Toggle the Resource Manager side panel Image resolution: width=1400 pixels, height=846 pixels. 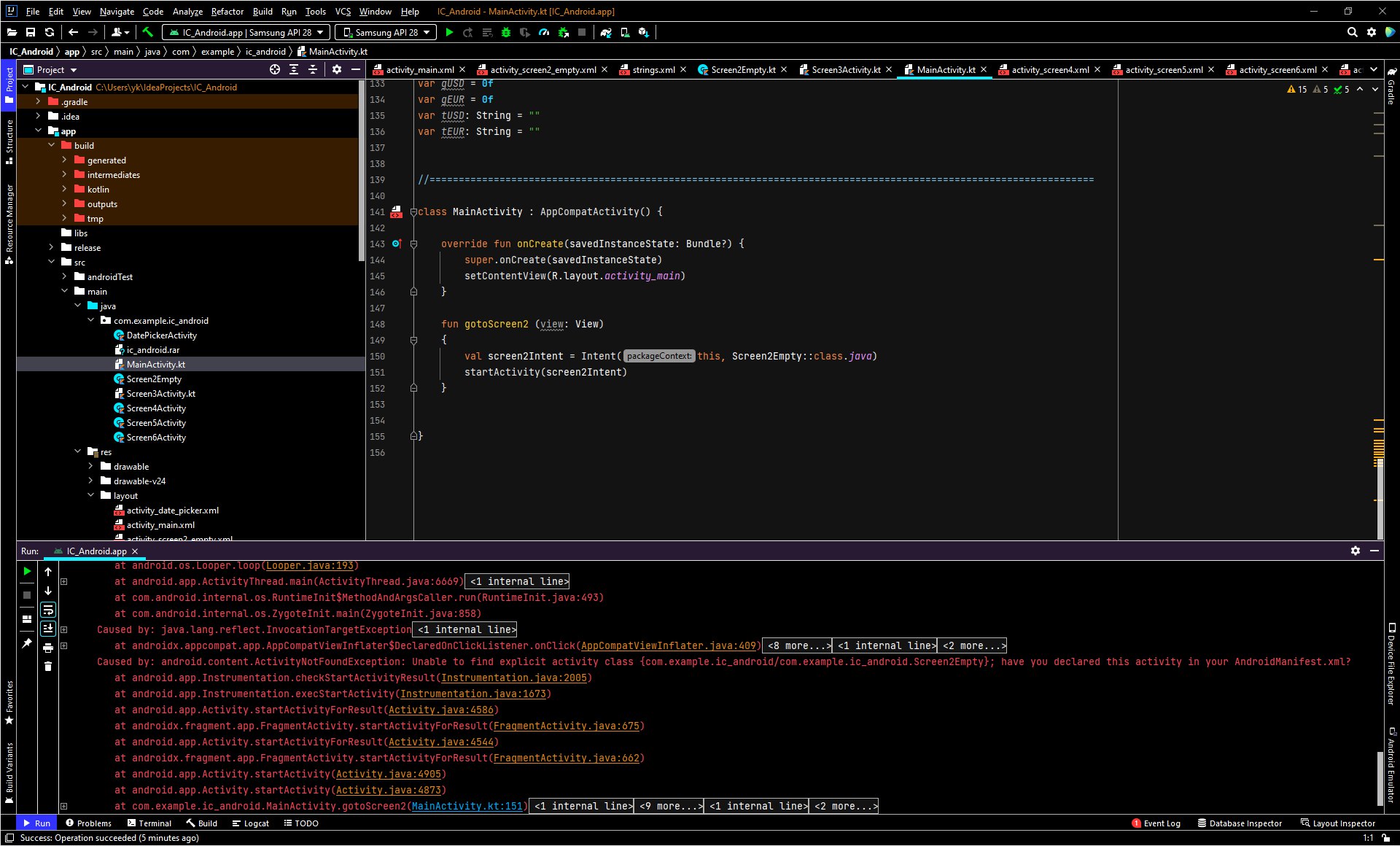point(9,223)
